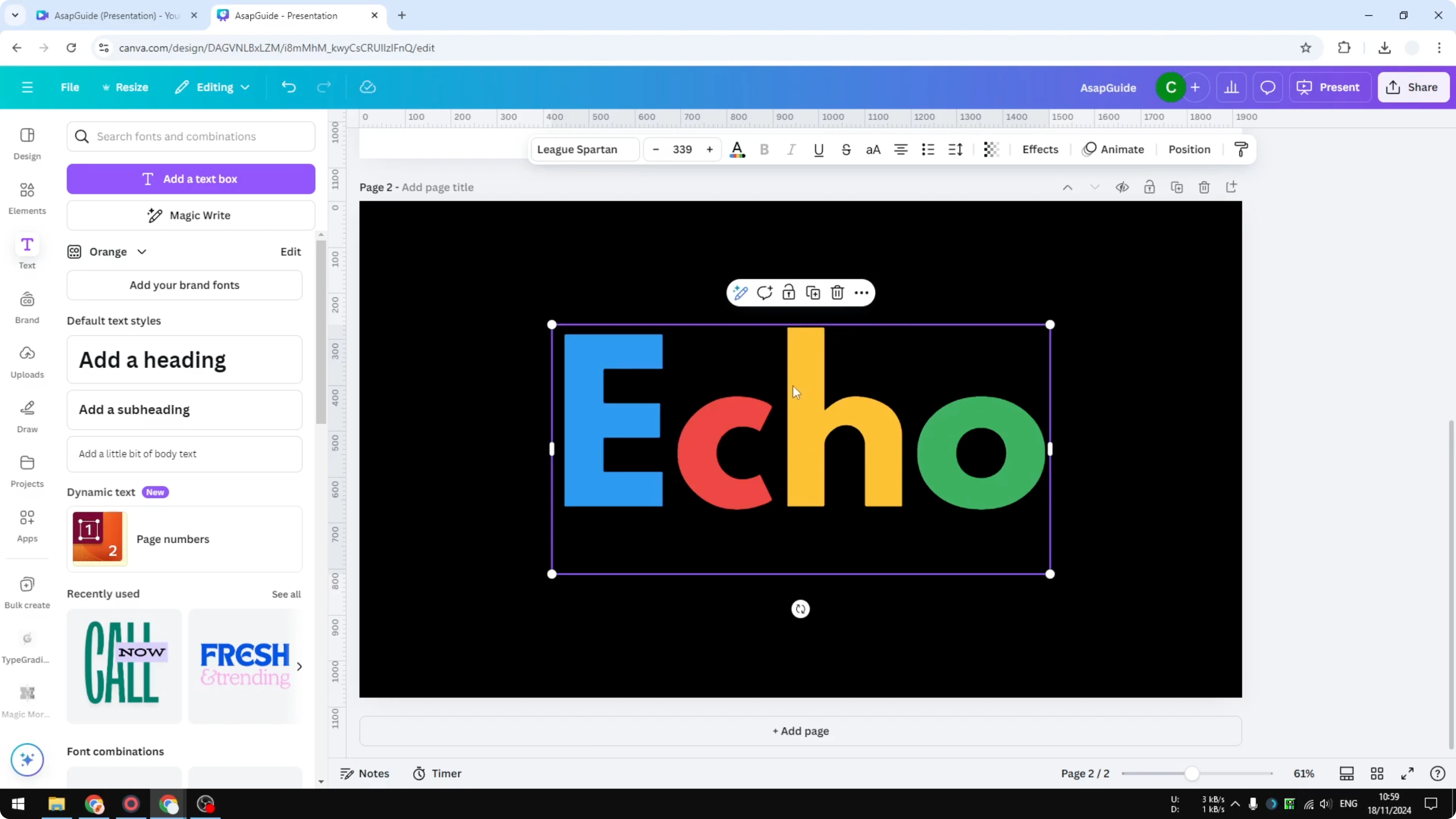The height and width of the screenshot is (819, 1456).
Task: Open the Uploads panel
Action: [27, 361]
